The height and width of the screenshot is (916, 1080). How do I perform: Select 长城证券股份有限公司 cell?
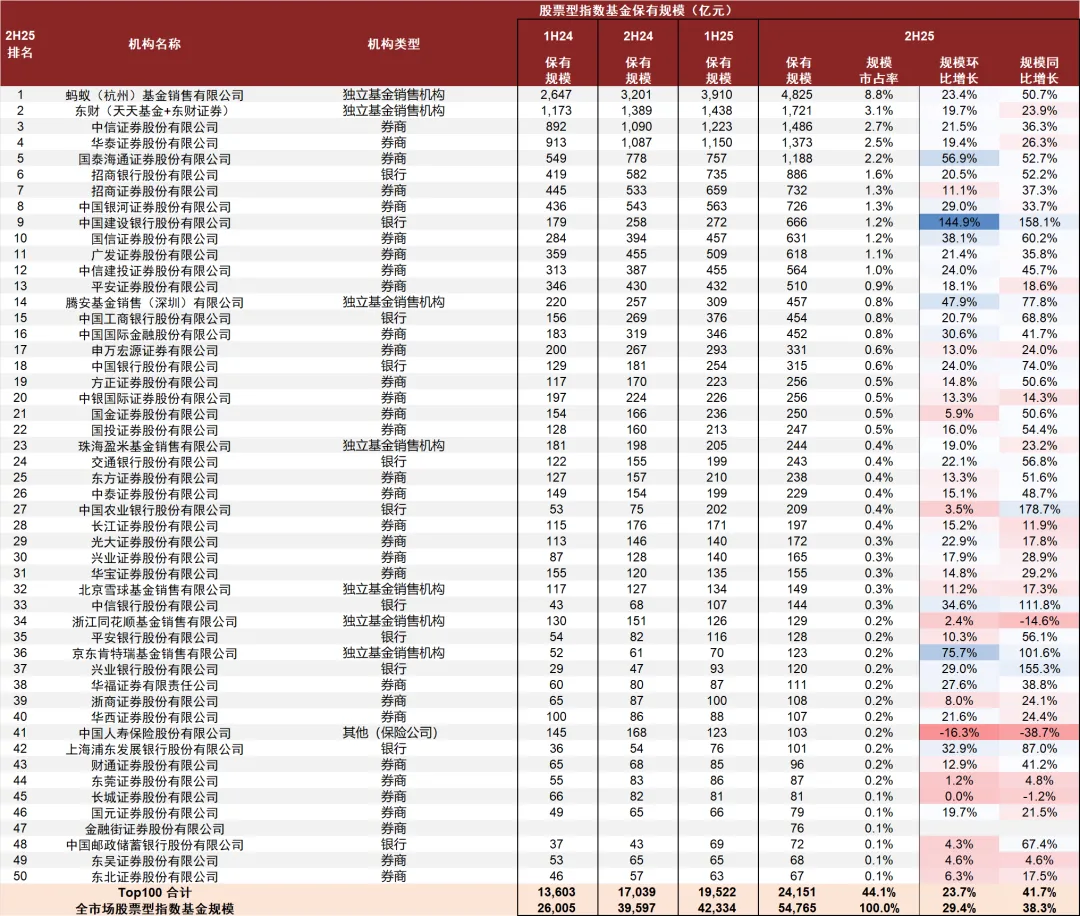coord(154,798)
